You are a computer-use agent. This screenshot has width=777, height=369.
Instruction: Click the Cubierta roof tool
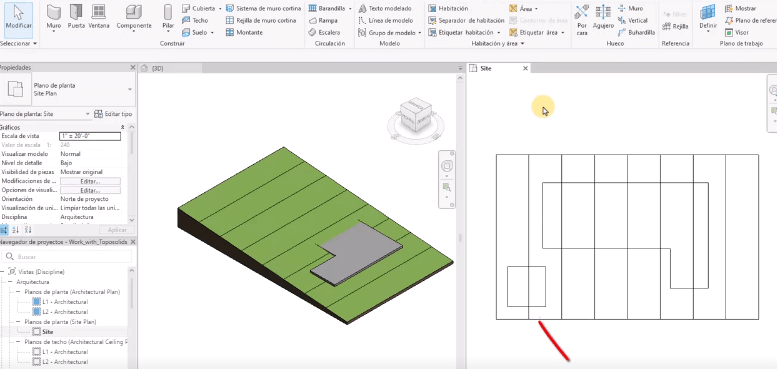[x=198, y=8]
